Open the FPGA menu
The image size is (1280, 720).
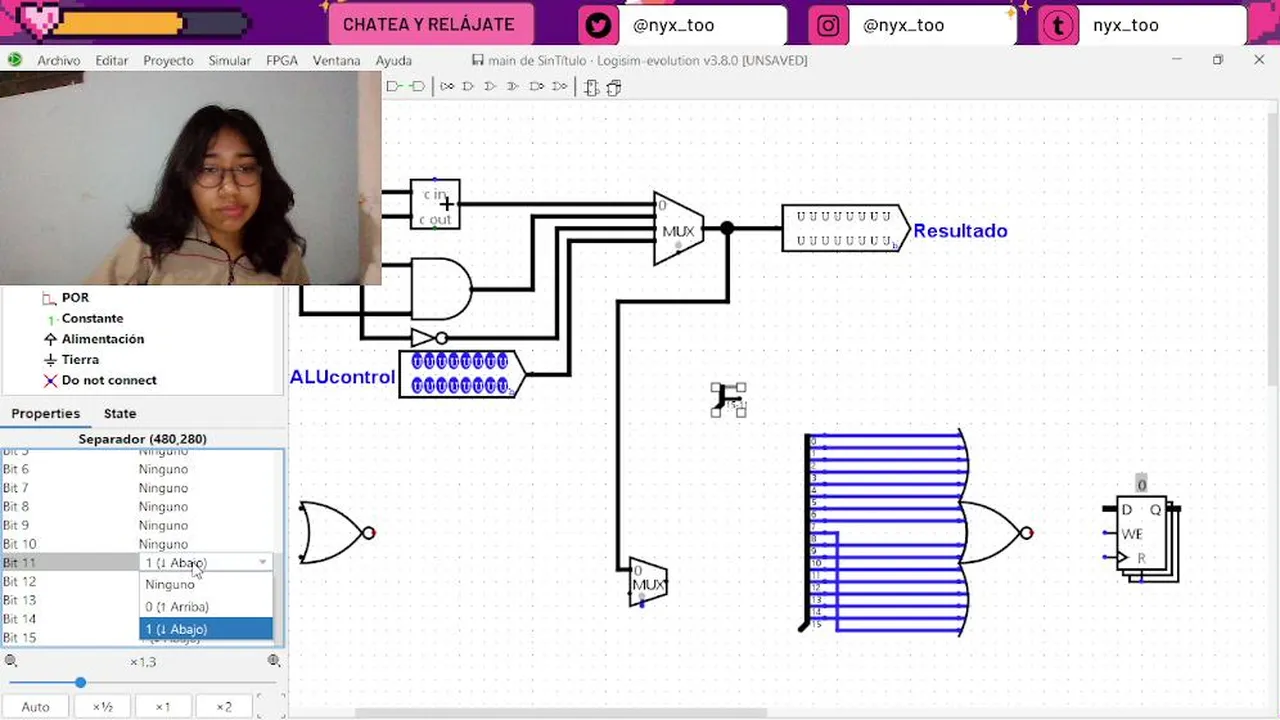(x=282, y=60)
